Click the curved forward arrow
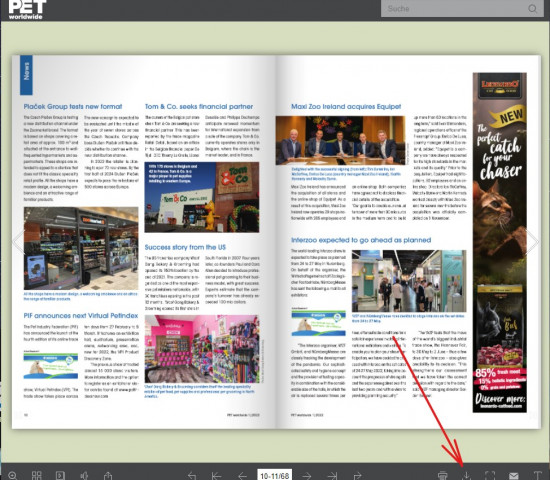550x480 pixels. pos(358,476)
